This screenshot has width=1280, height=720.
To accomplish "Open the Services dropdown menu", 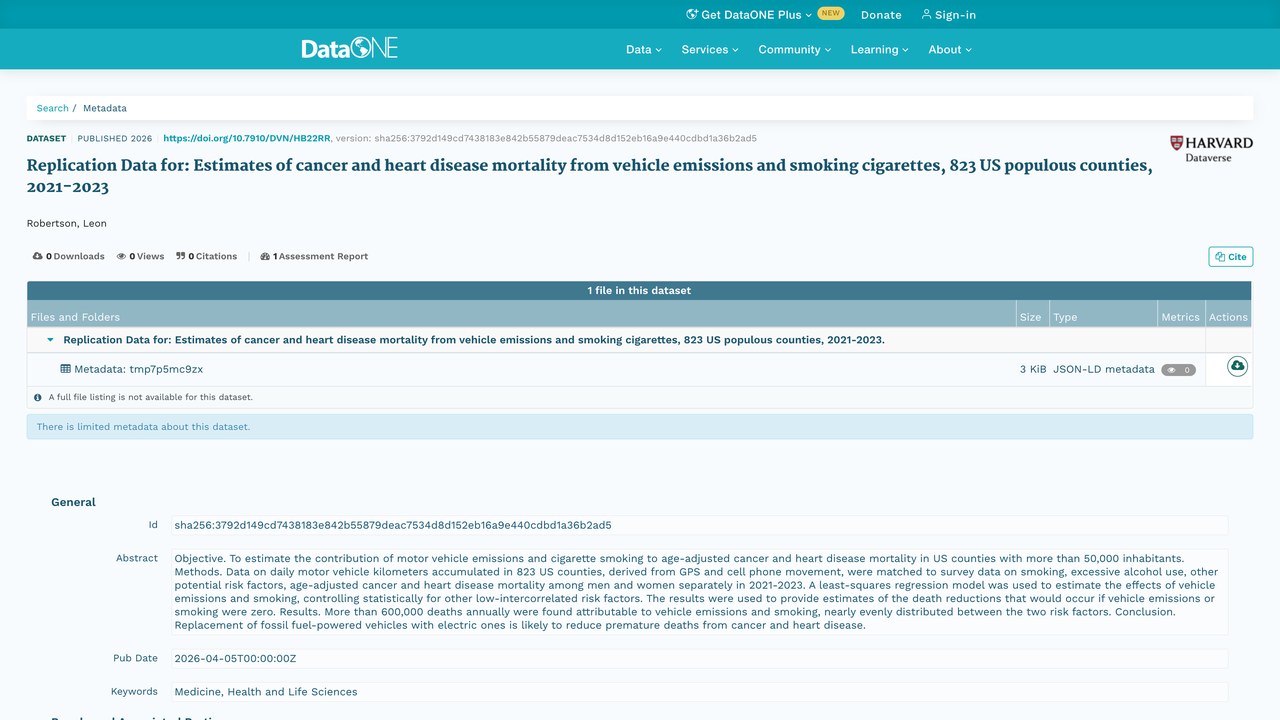I will (710, 49).
